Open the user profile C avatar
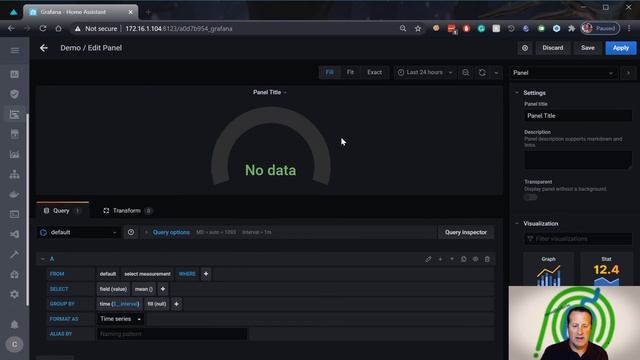The height and width of the screenshot is (360, 640). 15,344
